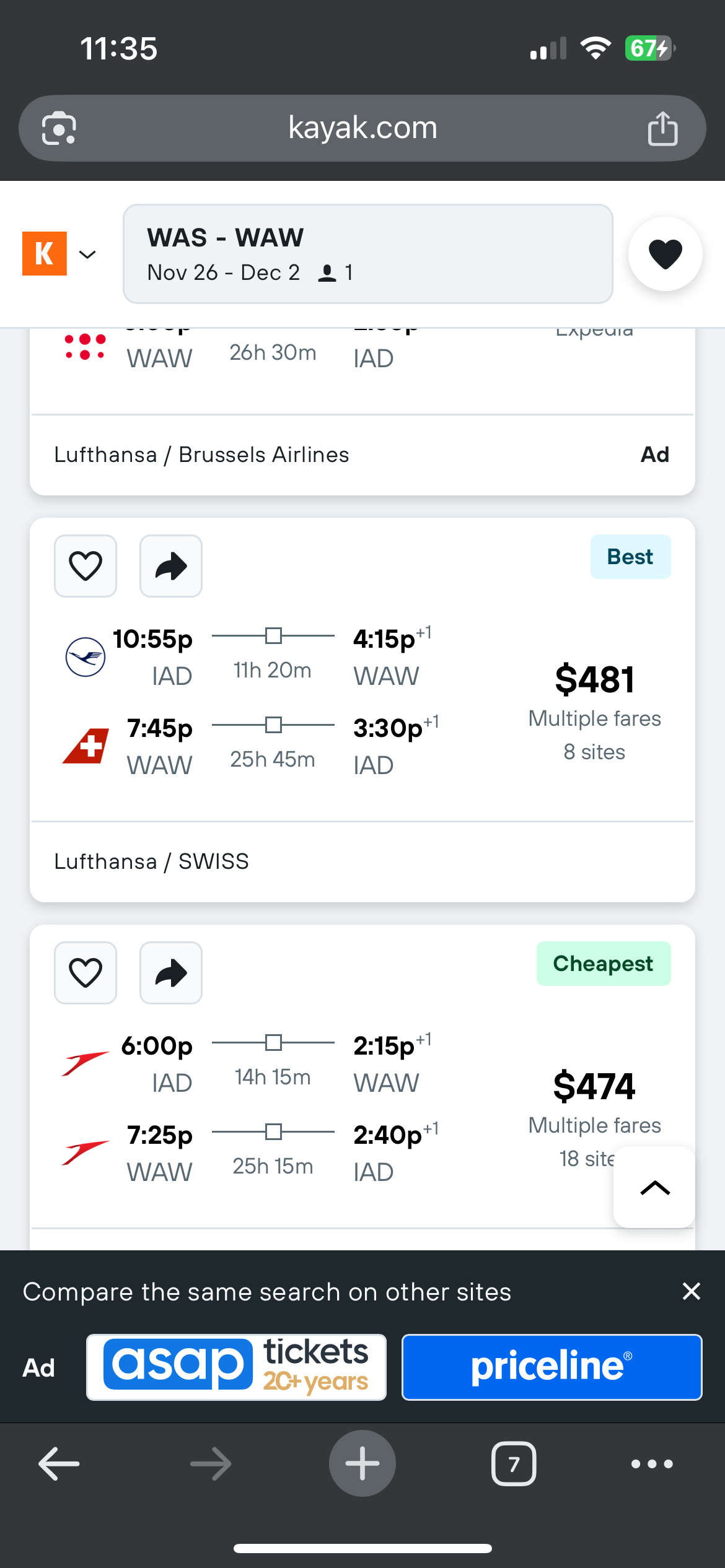The image size is (725, 1568).
Task: Save the $481 Lufthansa / SWISS flight
Action: coord(86,566)
